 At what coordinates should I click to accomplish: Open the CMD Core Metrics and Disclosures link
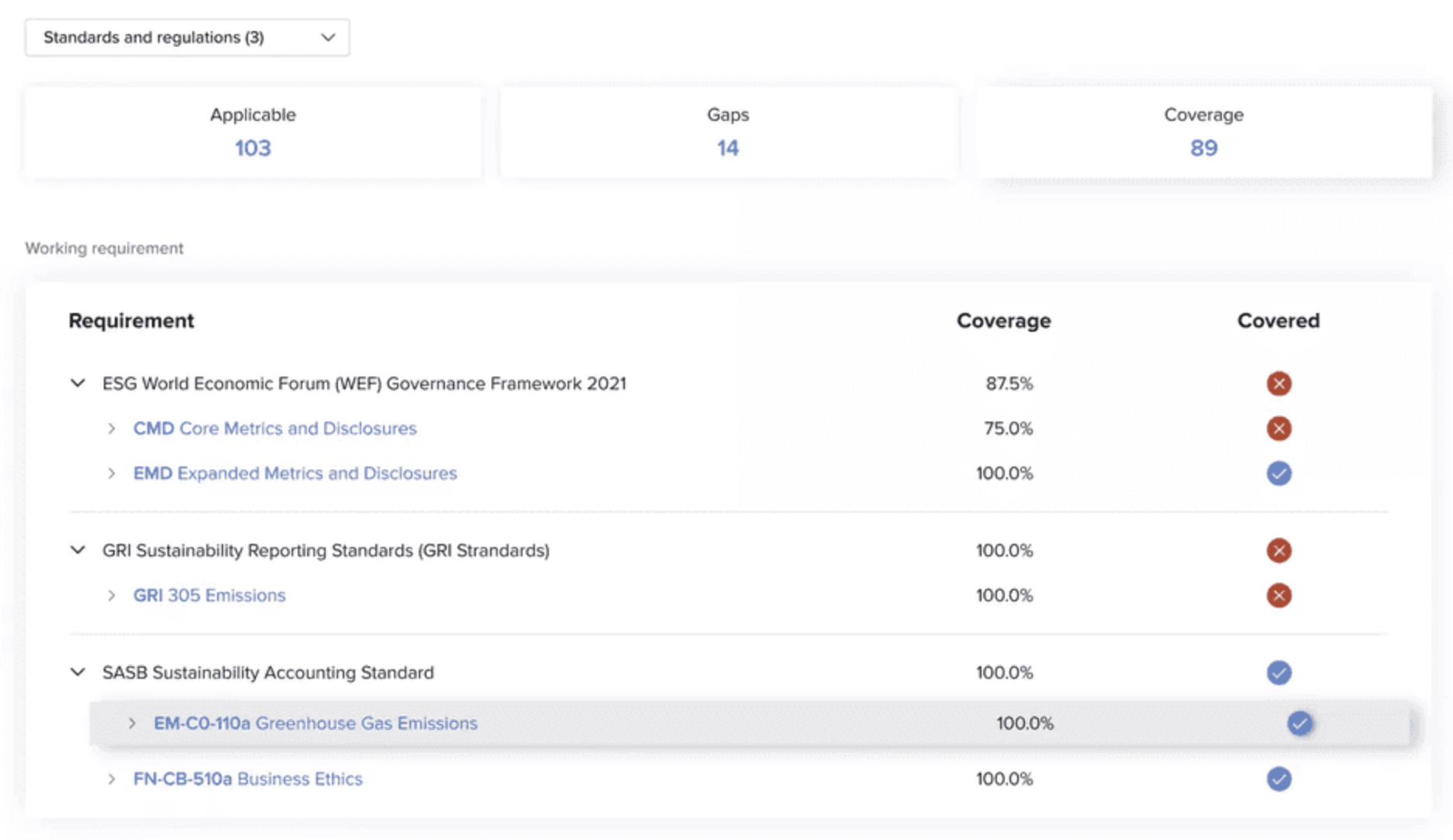274,429
